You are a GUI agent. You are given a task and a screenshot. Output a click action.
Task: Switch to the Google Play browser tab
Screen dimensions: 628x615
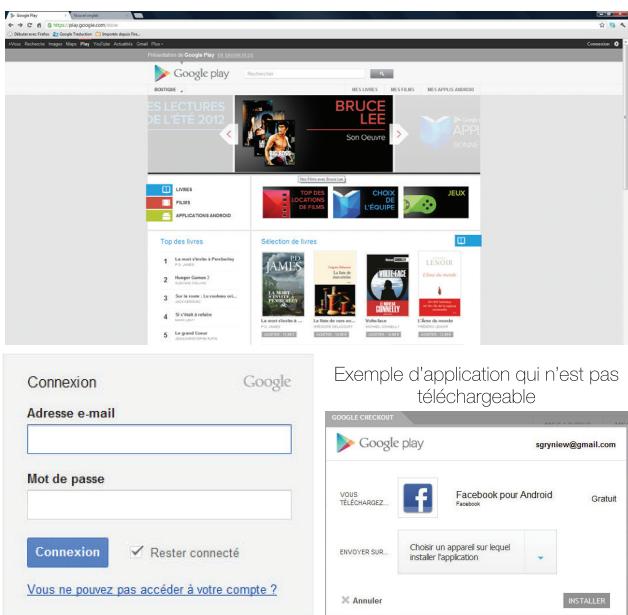[38, 15]
